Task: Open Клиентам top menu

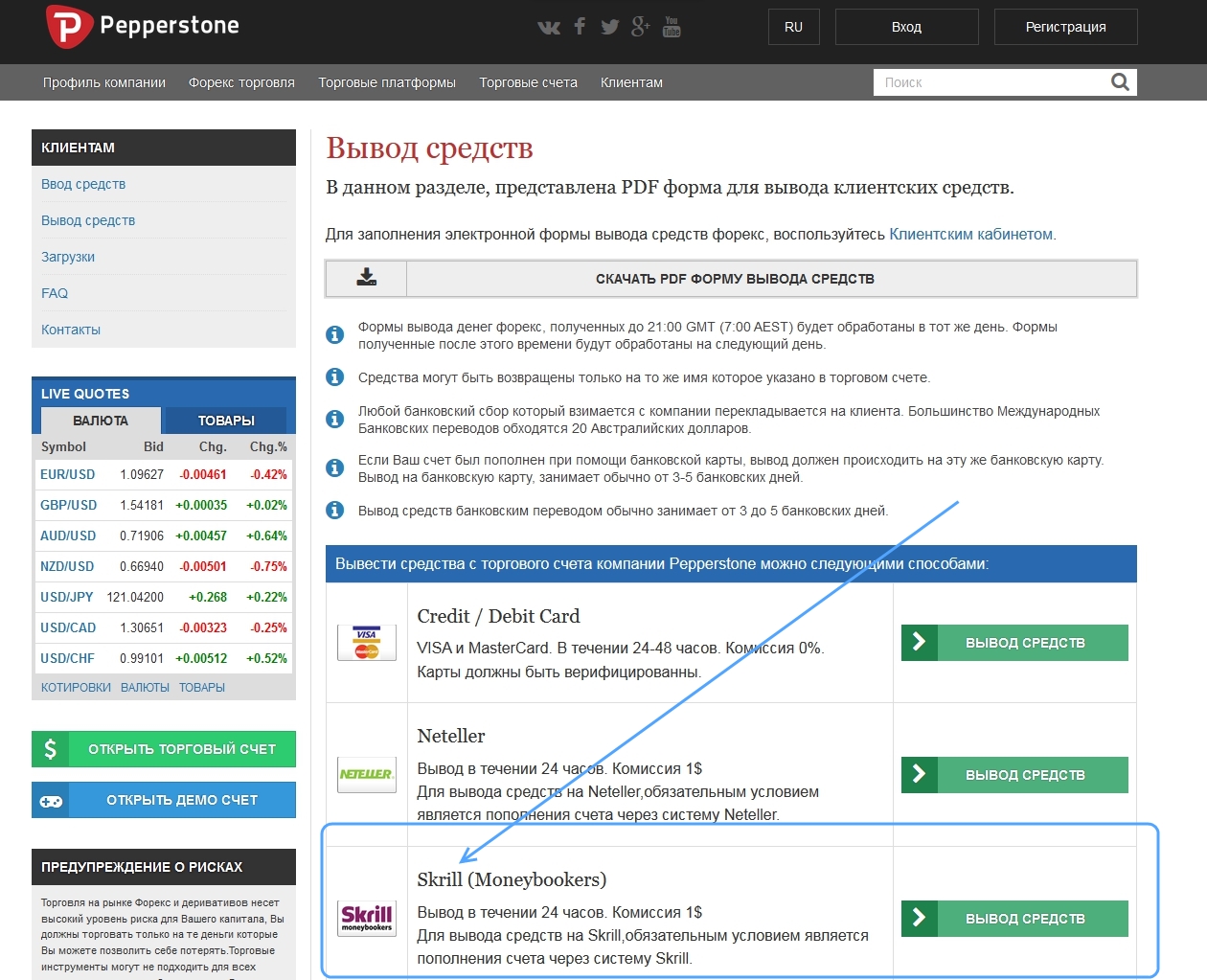Action: pos(631,82)
